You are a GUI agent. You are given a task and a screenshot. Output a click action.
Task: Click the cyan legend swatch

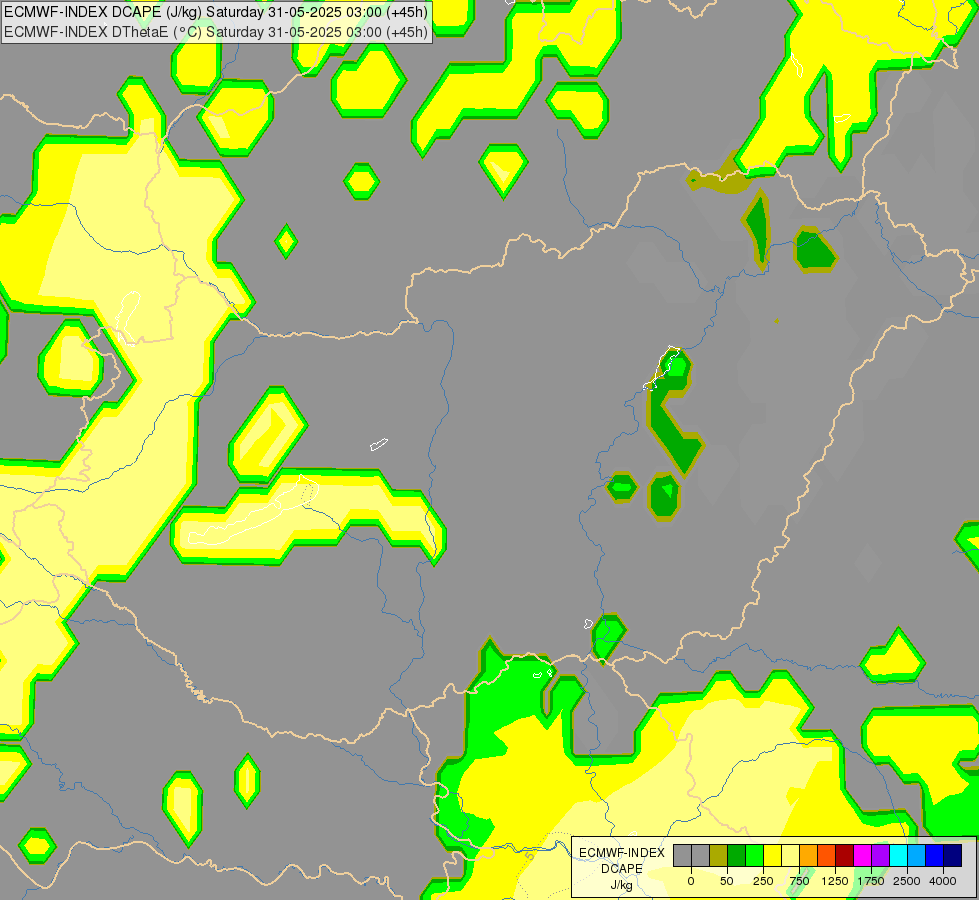pos(898,856)
